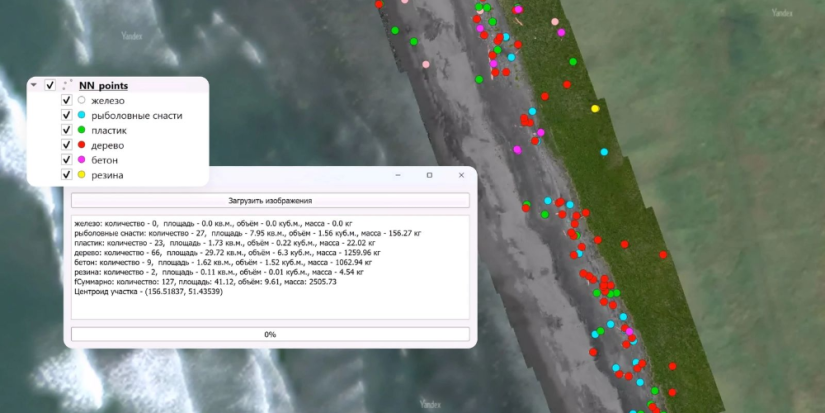Click the Центроид участка coordinates line
Image resolution: width=825 pixels, height=413 pixels.
click(148, 292)
